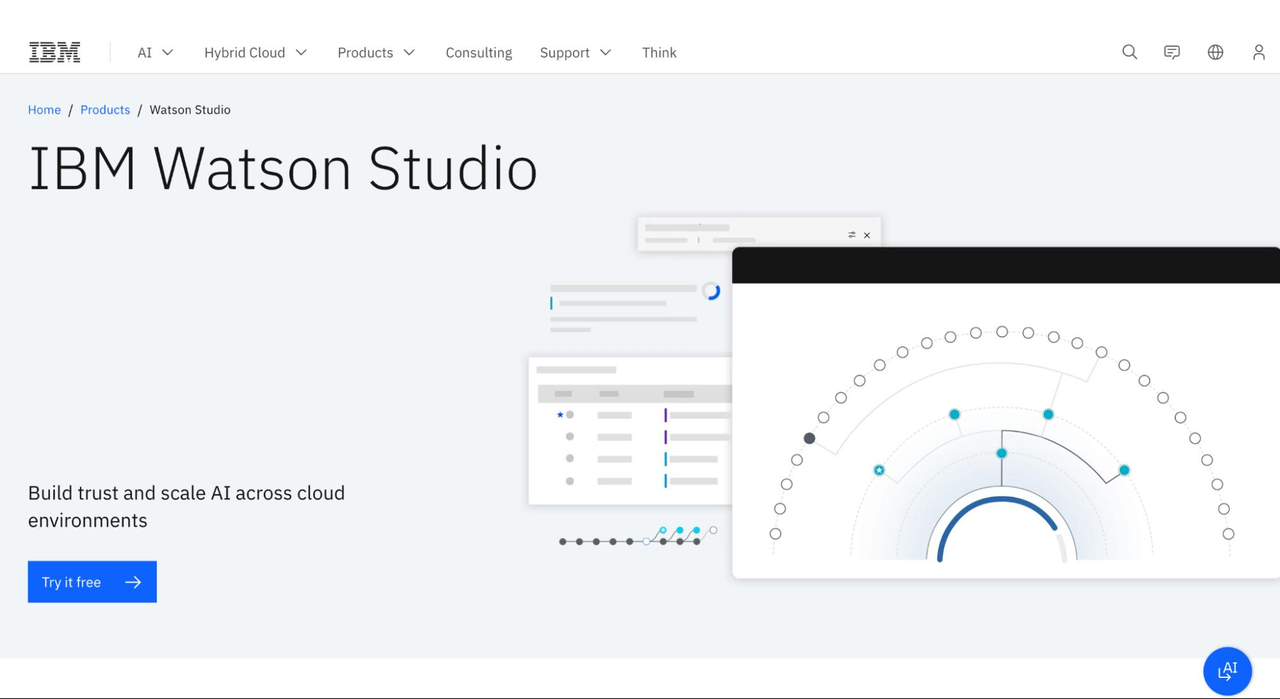Viewport: 1280px width, 699px height.
Task: Click the globe region selector icon
Action: click(1215, 52)
